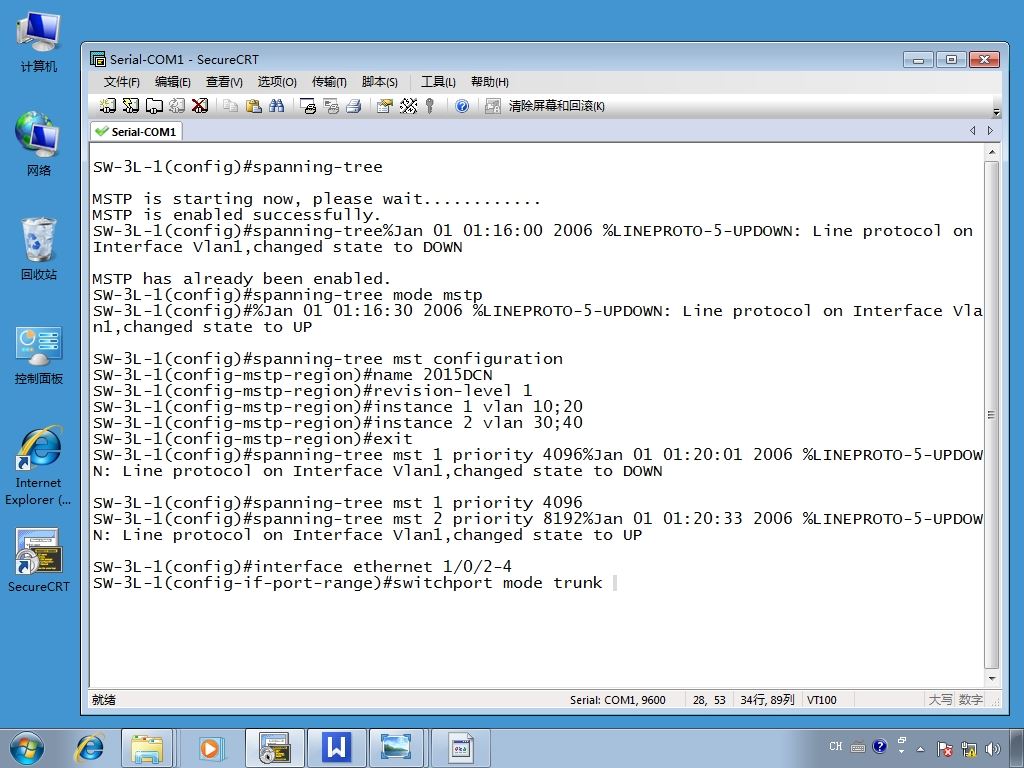Viewport: 1024px width, 768px height.
Task: Click '34行, 89列' in status bar
Action: 767,700
